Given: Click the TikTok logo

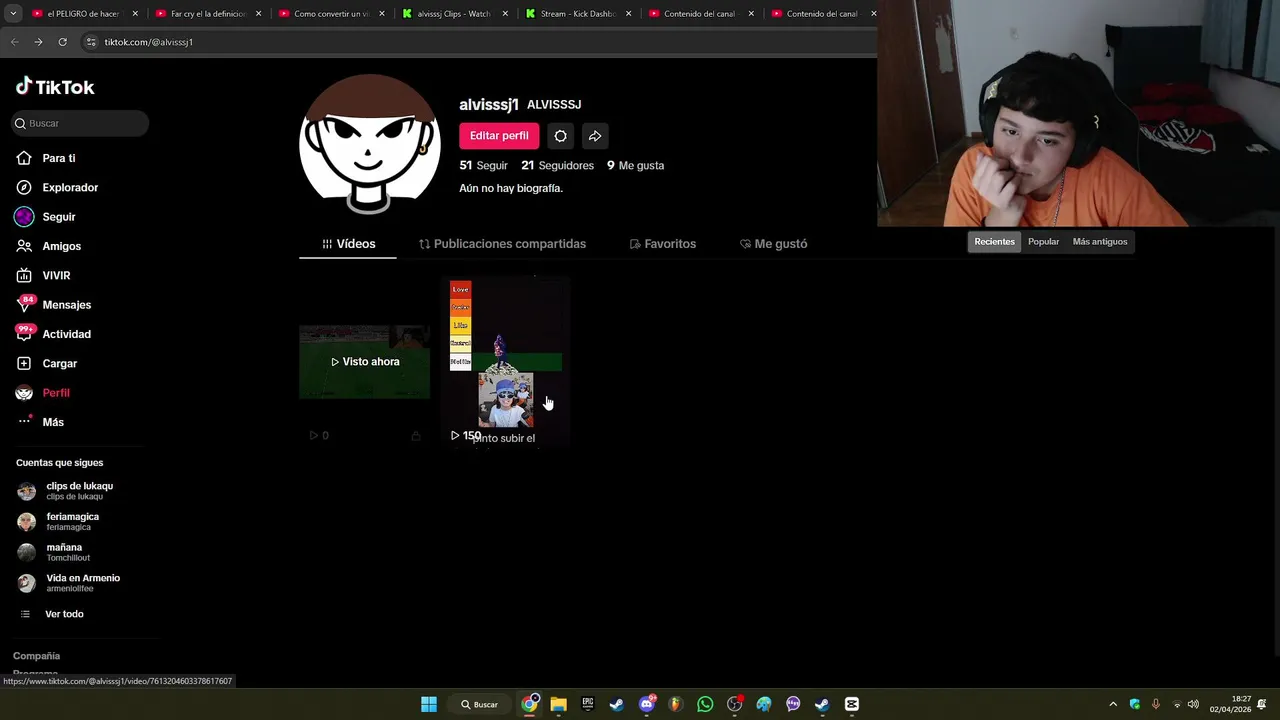Looking at the screenshot, I should click(55, 87).
